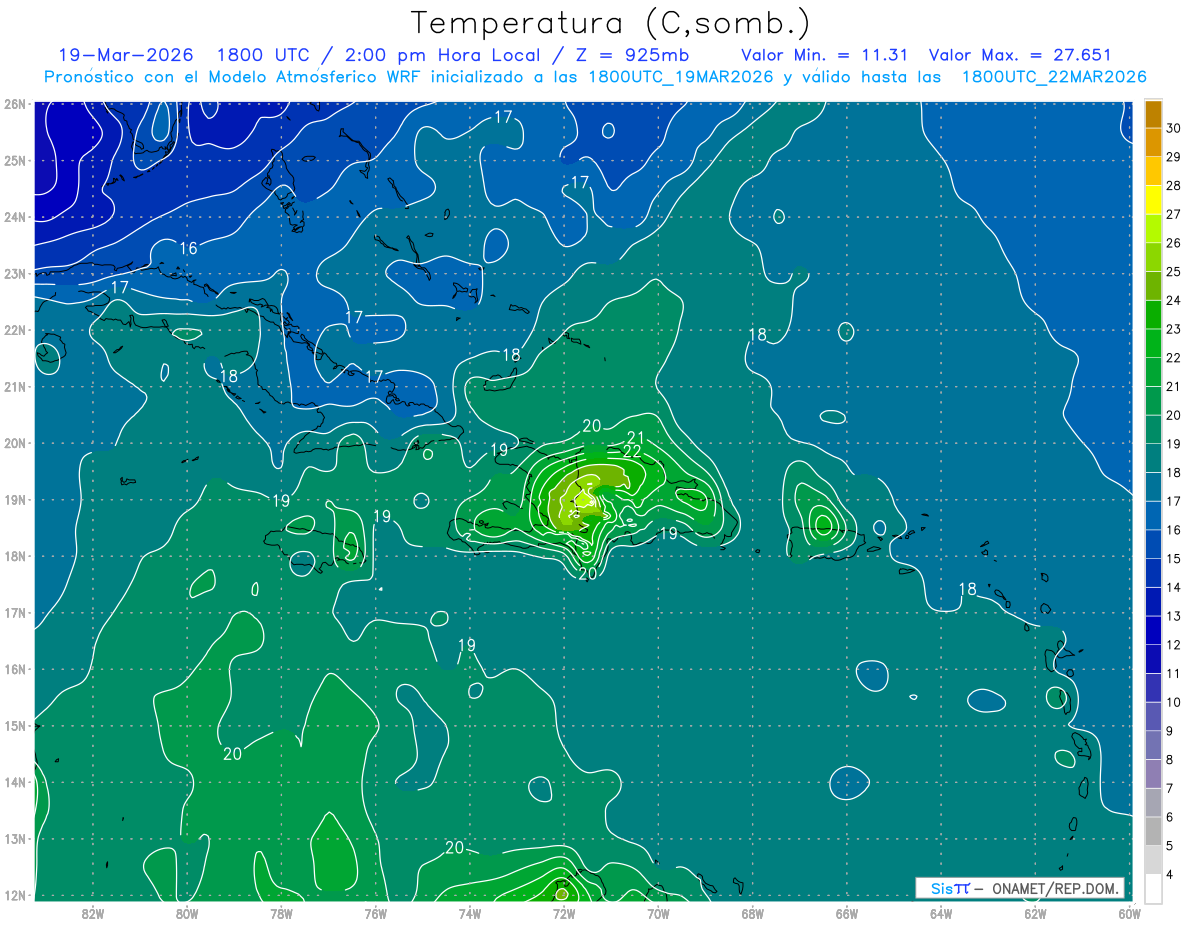Click the Valor Min. = 11.31 text
This screenshot has height=927, width=1200.
pyautogui.click(x=824, y=55)
